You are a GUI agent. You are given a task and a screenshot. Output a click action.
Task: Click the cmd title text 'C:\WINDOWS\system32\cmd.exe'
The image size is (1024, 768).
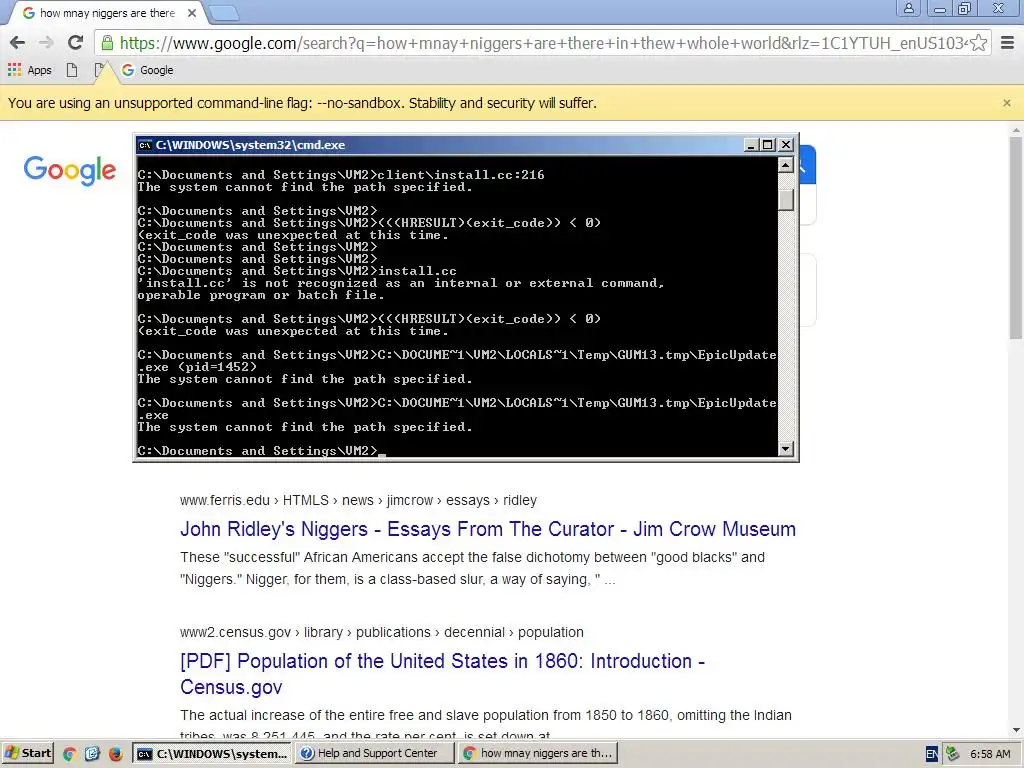coord(250,145)
